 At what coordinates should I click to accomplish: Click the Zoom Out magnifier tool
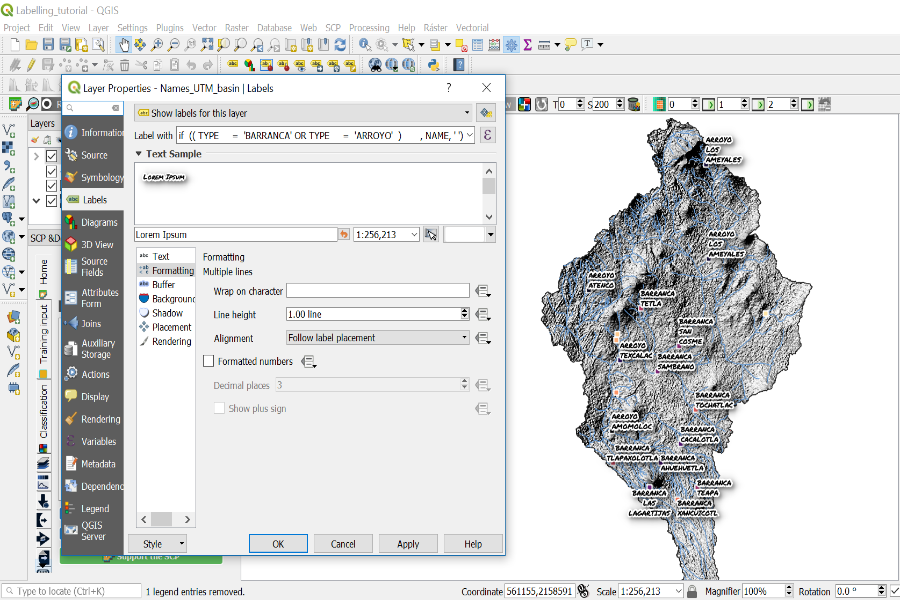point(173,45)
